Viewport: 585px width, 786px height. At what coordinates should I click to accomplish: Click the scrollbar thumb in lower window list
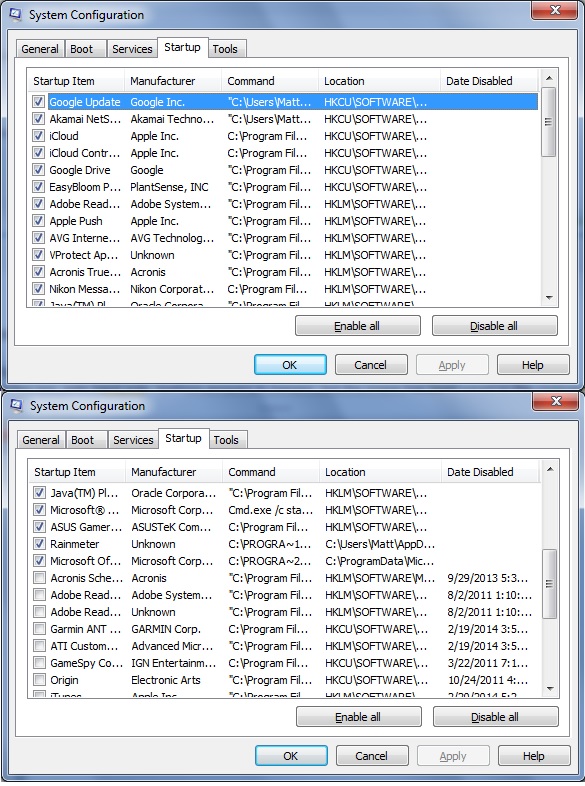(550, 584)
